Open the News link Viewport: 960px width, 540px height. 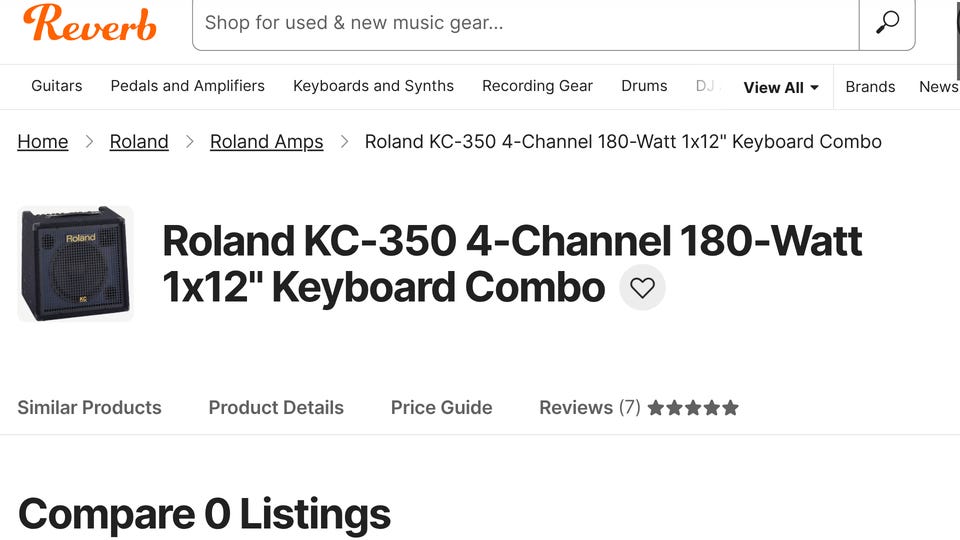938,87
